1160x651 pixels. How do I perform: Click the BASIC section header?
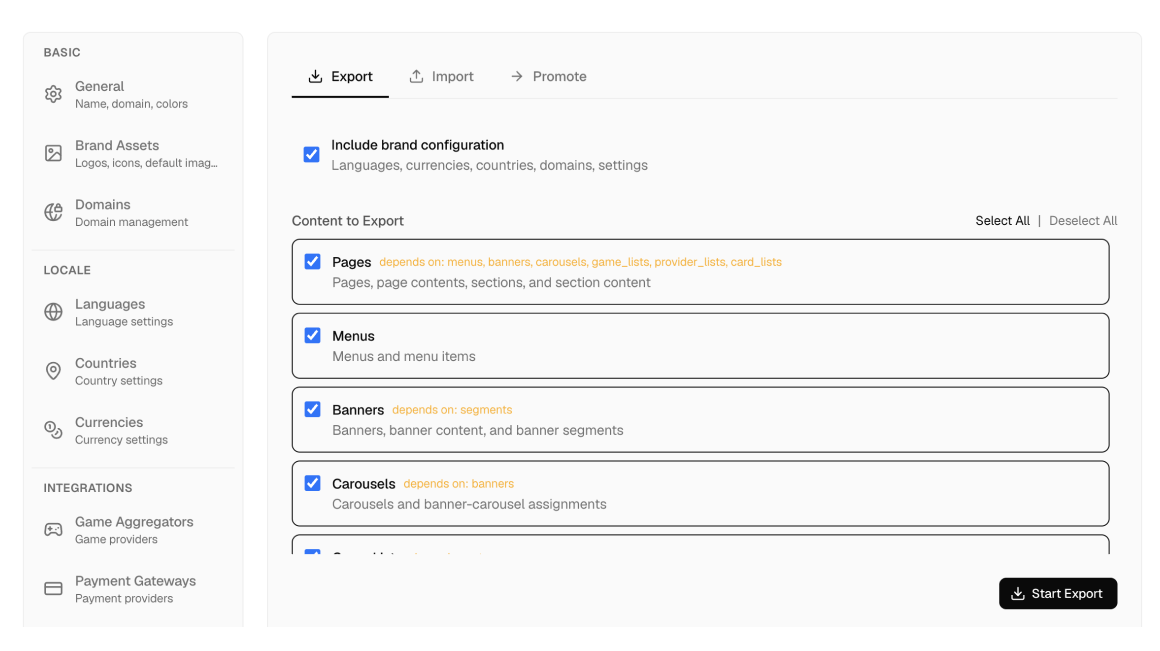pos(62,53)
